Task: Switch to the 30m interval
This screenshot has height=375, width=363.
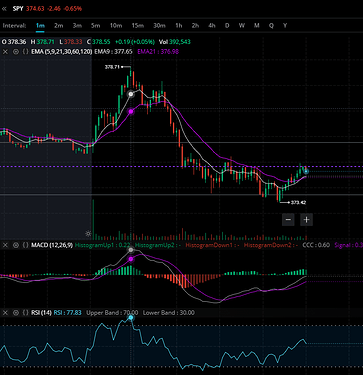Action: [x=159, y=26]
